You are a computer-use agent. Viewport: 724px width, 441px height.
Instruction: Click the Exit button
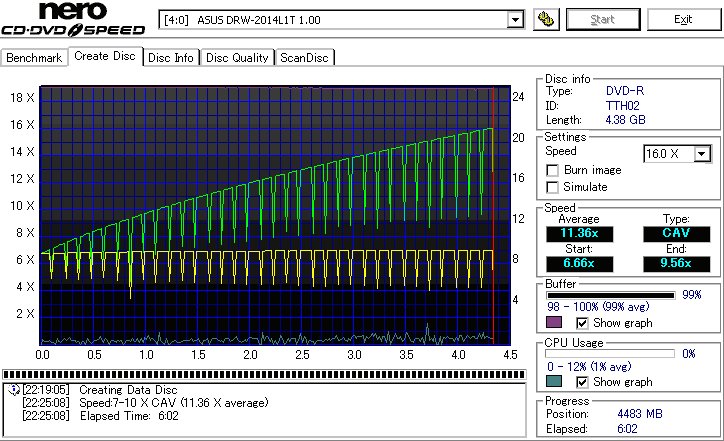click(683, 19)
